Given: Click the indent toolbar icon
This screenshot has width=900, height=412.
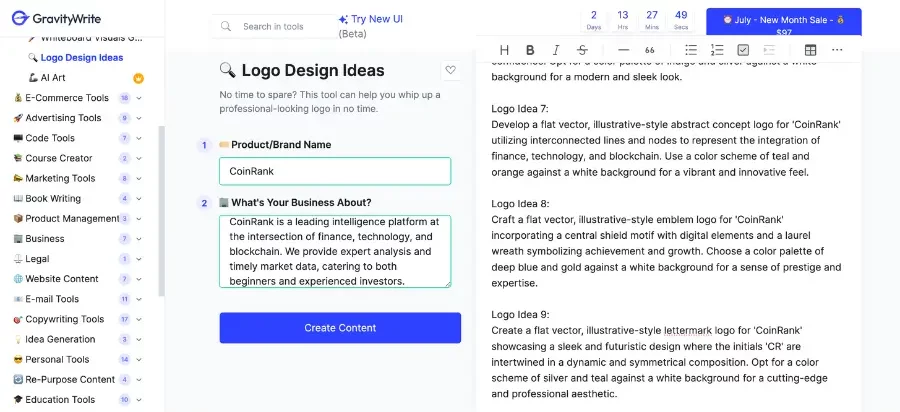Looking at the screenshot, I should point(769,50).
